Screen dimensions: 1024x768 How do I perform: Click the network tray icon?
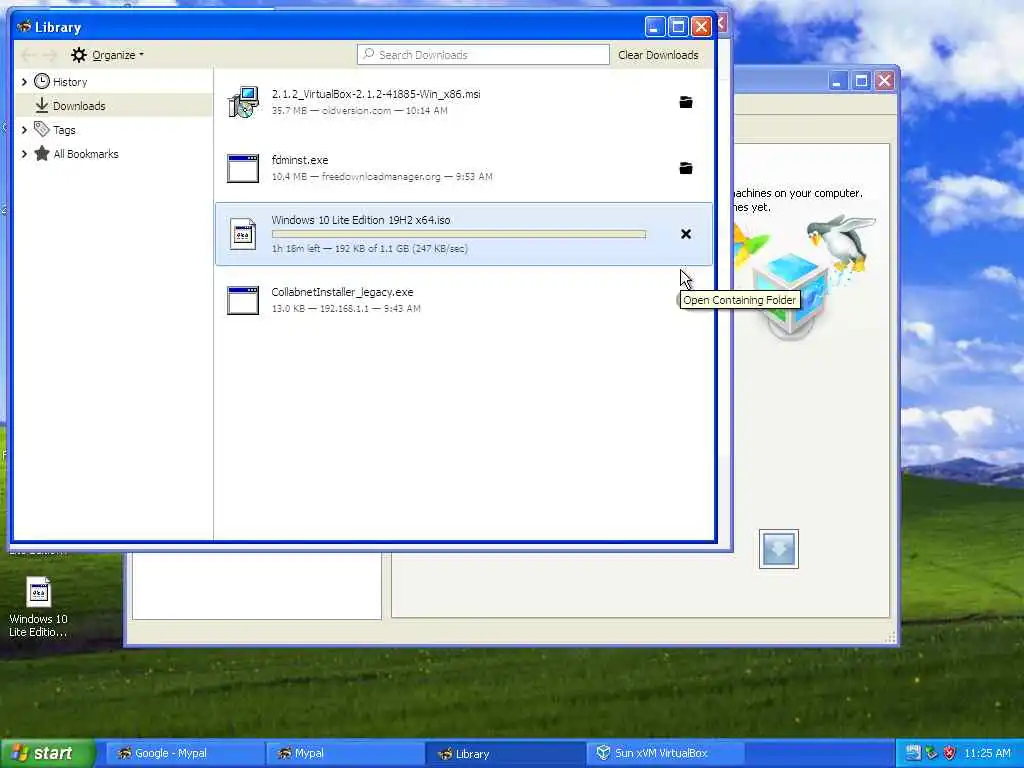coord(931,753)
